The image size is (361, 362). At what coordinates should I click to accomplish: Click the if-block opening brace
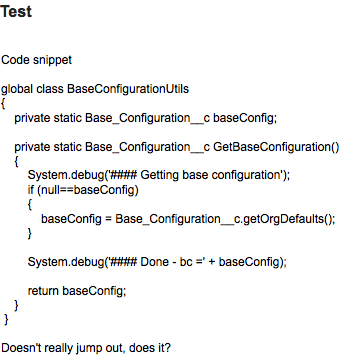pos(30,205)
